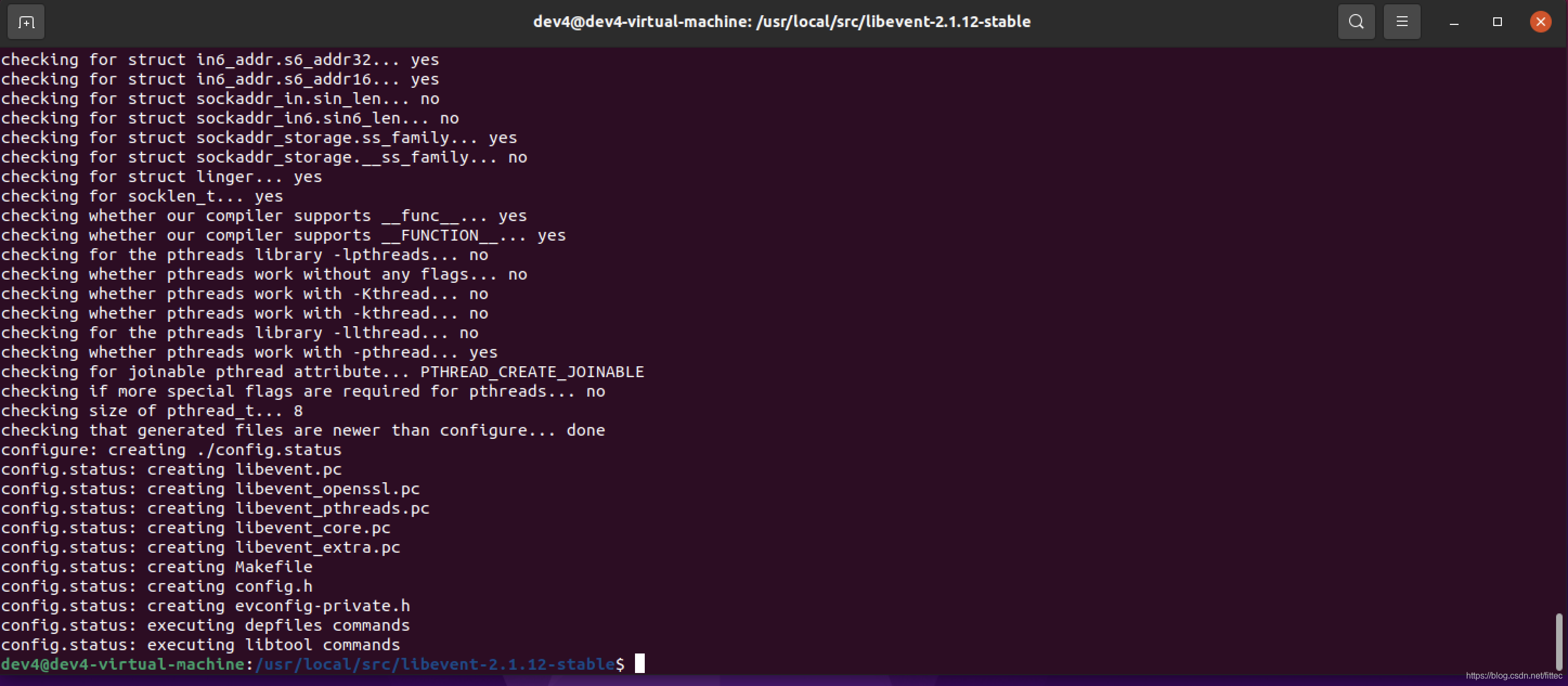
Task: Click the dev4@dev4-virtual-machine prompt text
Action: (x=122, y=664)
